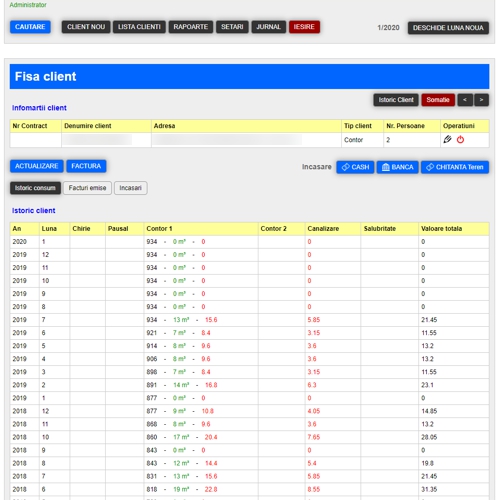Record a CASH payment
Screen dimensions: 500x500
click(x=355, y=167)
